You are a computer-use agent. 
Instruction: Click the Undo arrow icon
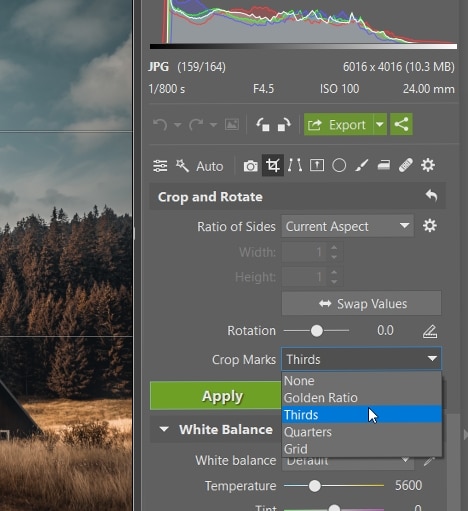(x=160, y=125)
